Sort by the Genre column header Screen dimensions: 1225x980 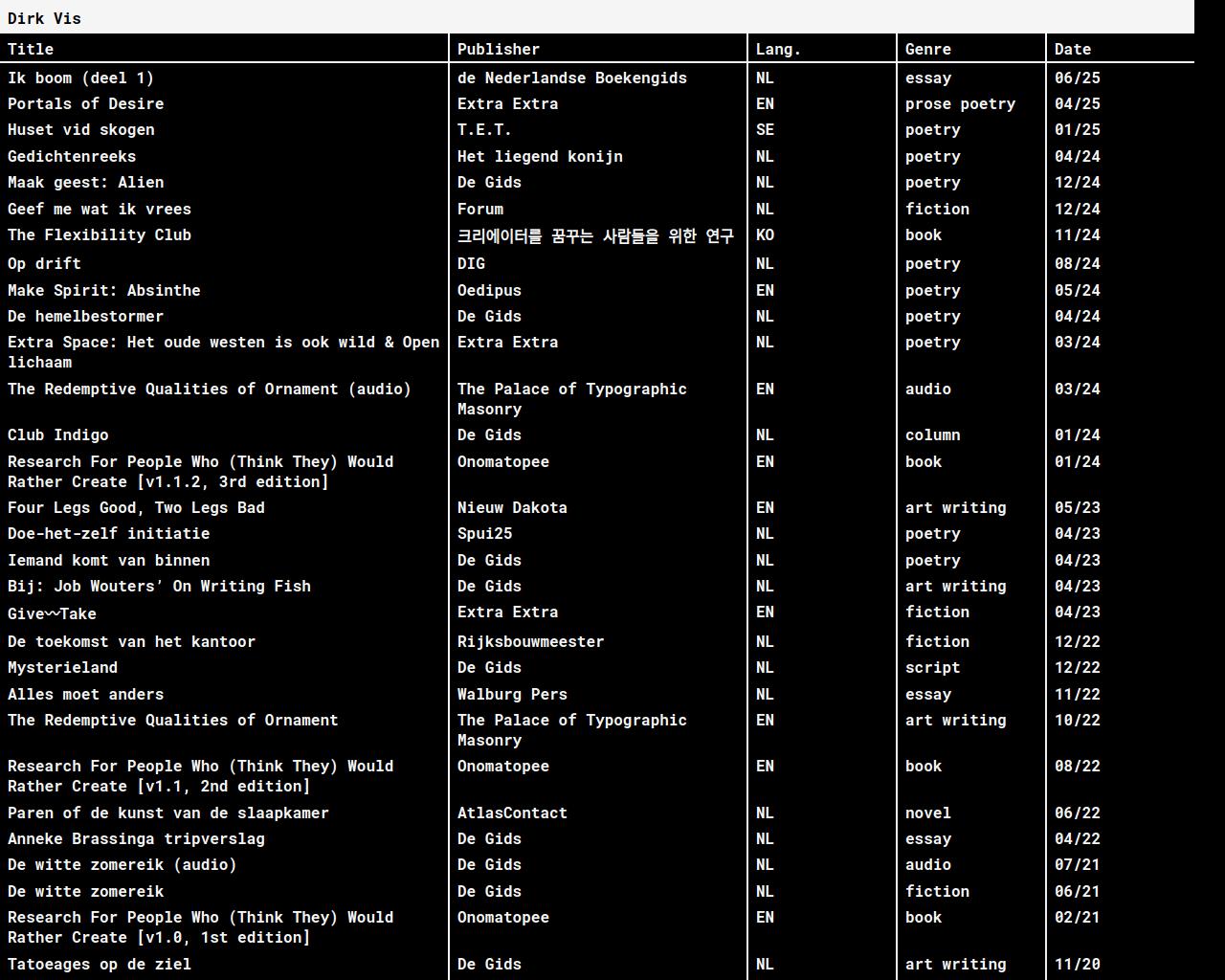(928, 49)
